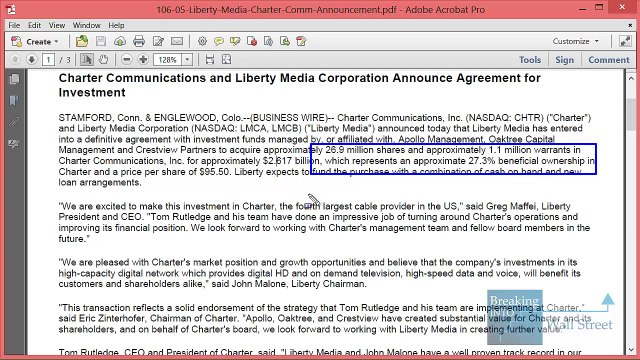This screenshot has width=640, height=360.
Task: Click the Delete page icon with red mark
Action: 252,41
